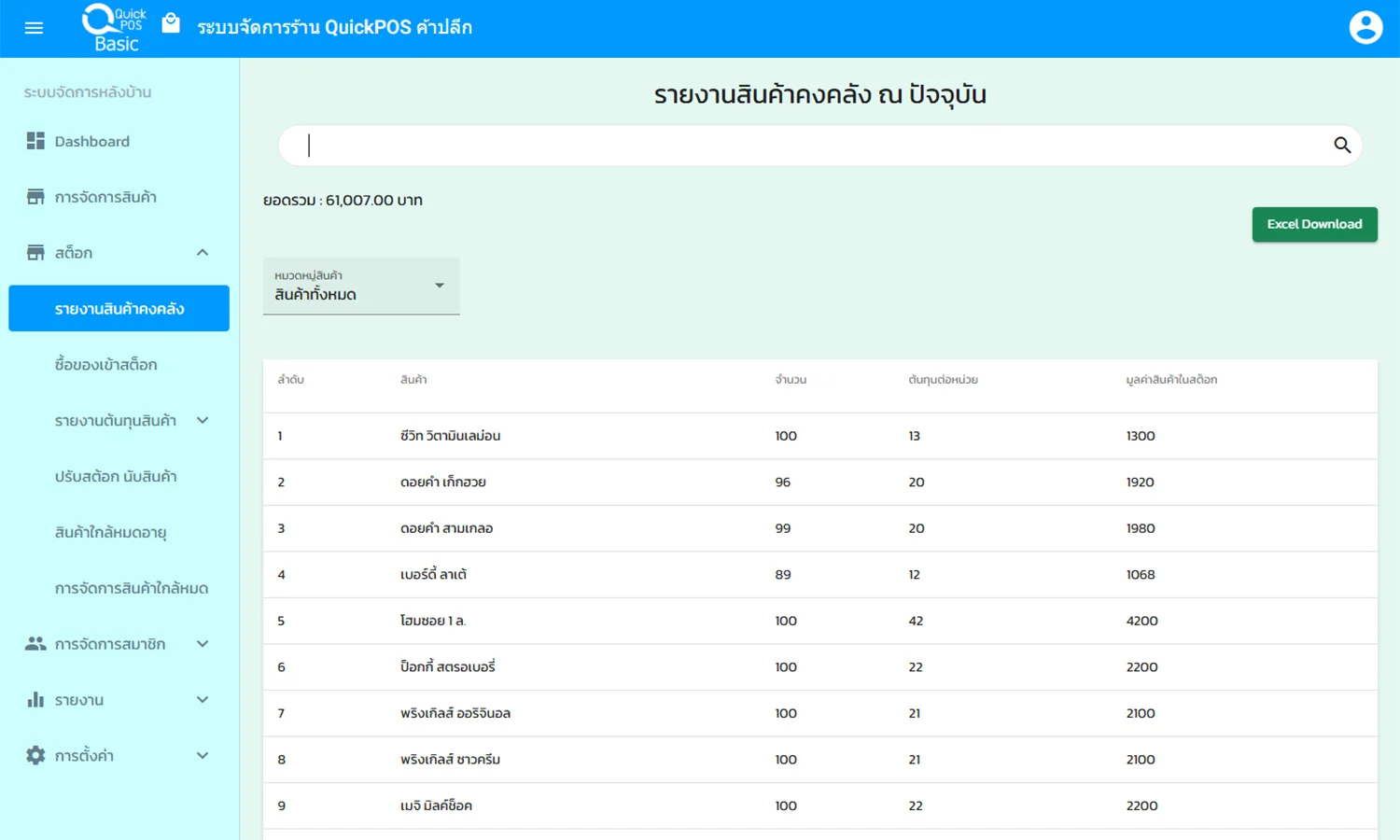
Task: Select รายงานสินค้าคงคลัง menu item
Action: point(119,309)
